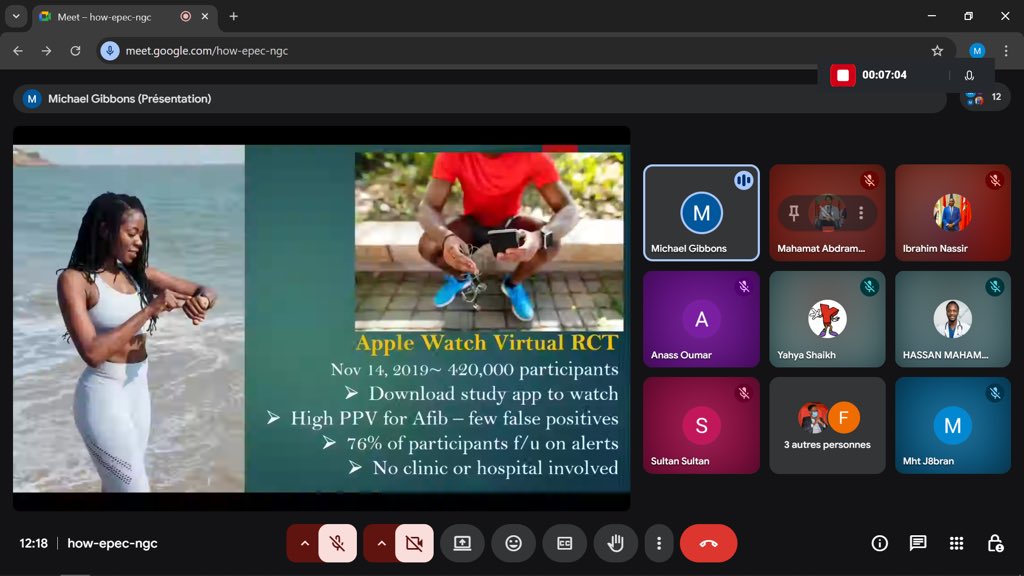The height and width of the screenshot is (576, 1024).
Task: Toggle closed captions (CC) button
Action: tap(564, 543)
